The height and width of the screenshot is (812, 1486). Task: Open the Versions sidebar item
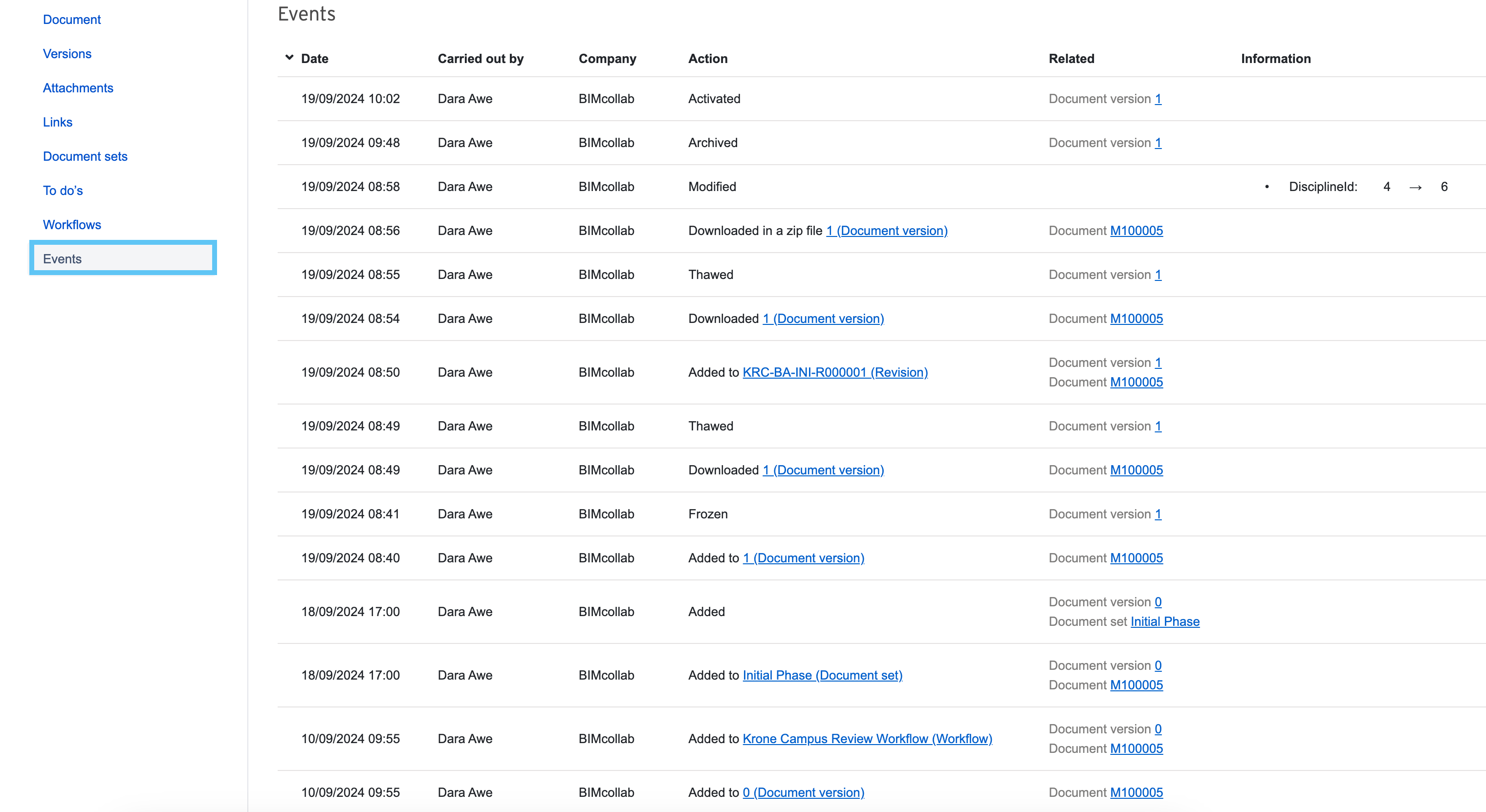point(67,54)
